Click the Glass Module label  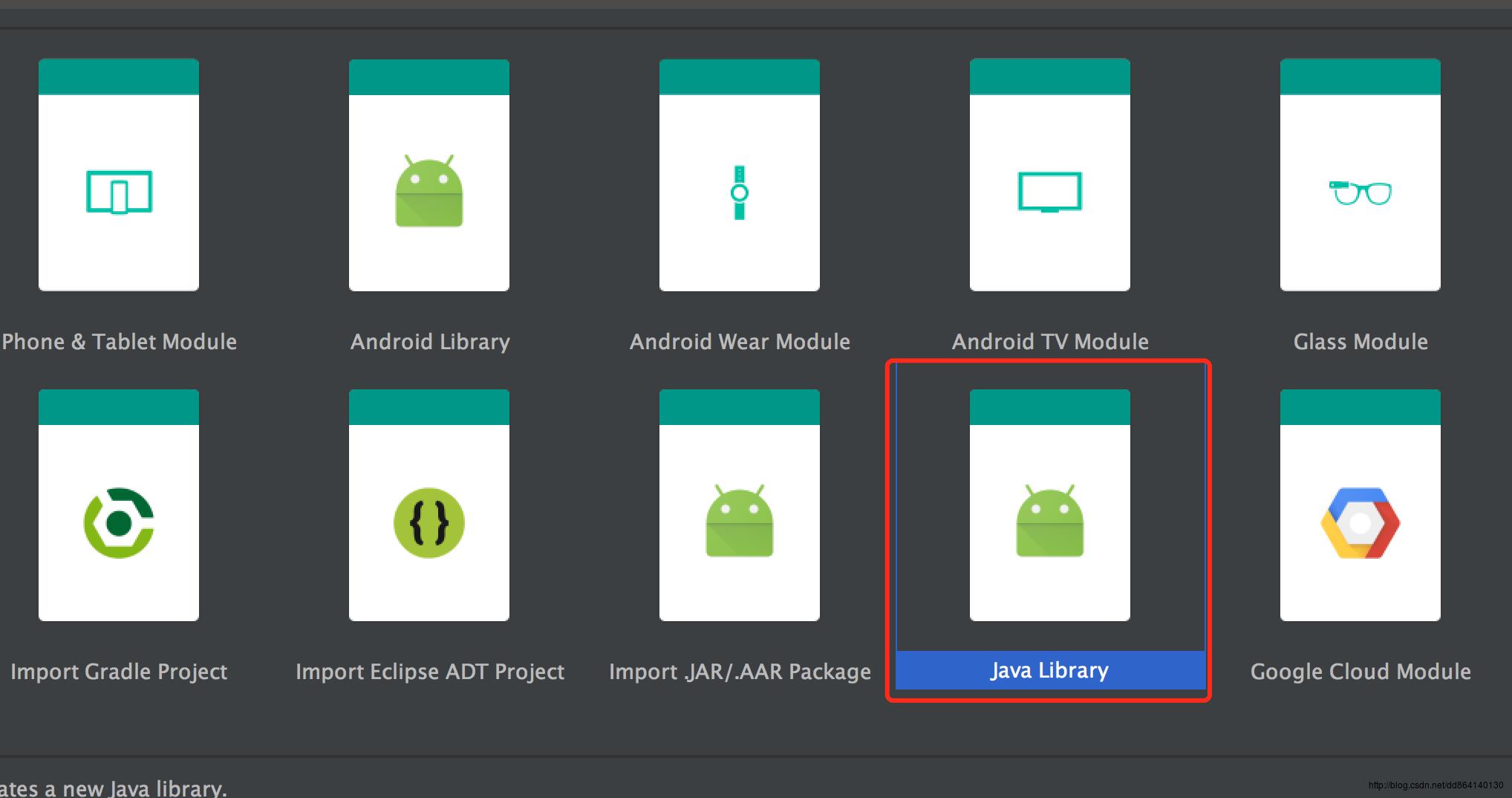(x=1361, y=342)
